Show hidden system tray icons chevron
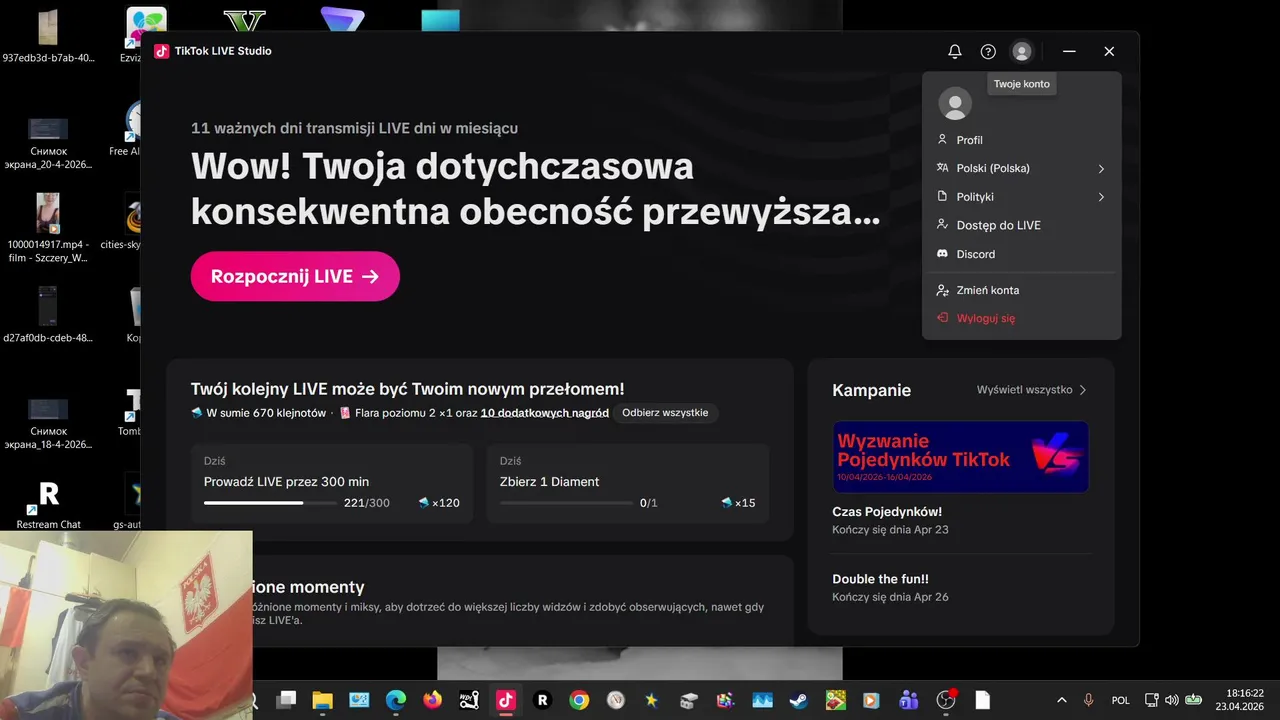1280x720 pixels. (x=1061, y=700)
